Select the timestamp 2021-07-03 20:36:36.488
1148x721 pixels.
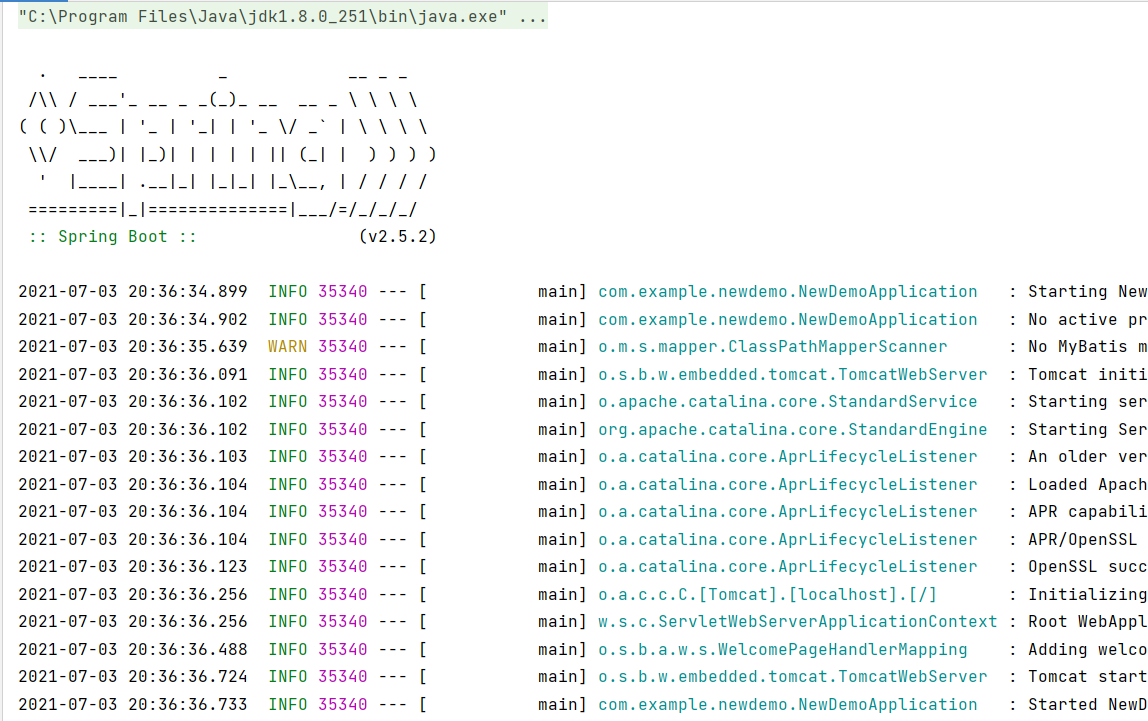[x=133, y=649]
